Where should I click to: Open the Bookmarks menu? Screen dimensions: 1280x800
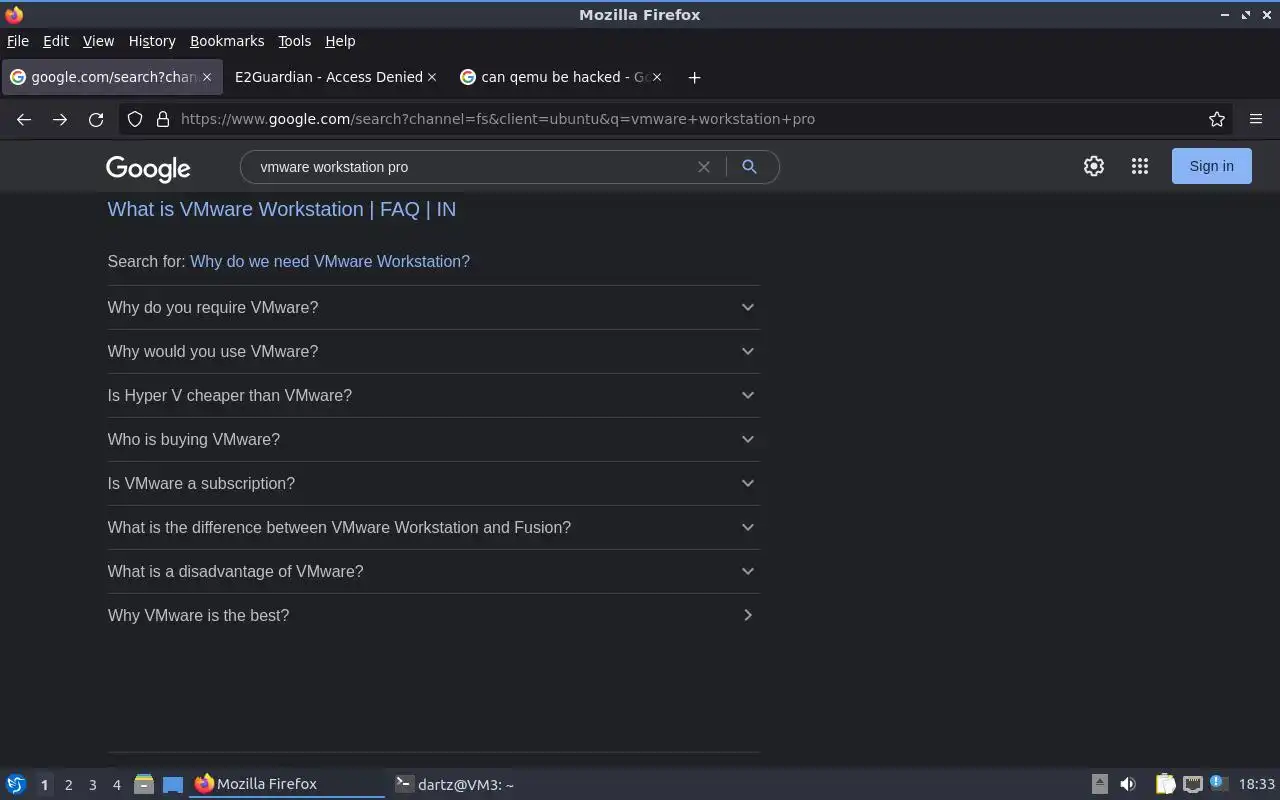(x=227, y=41)
